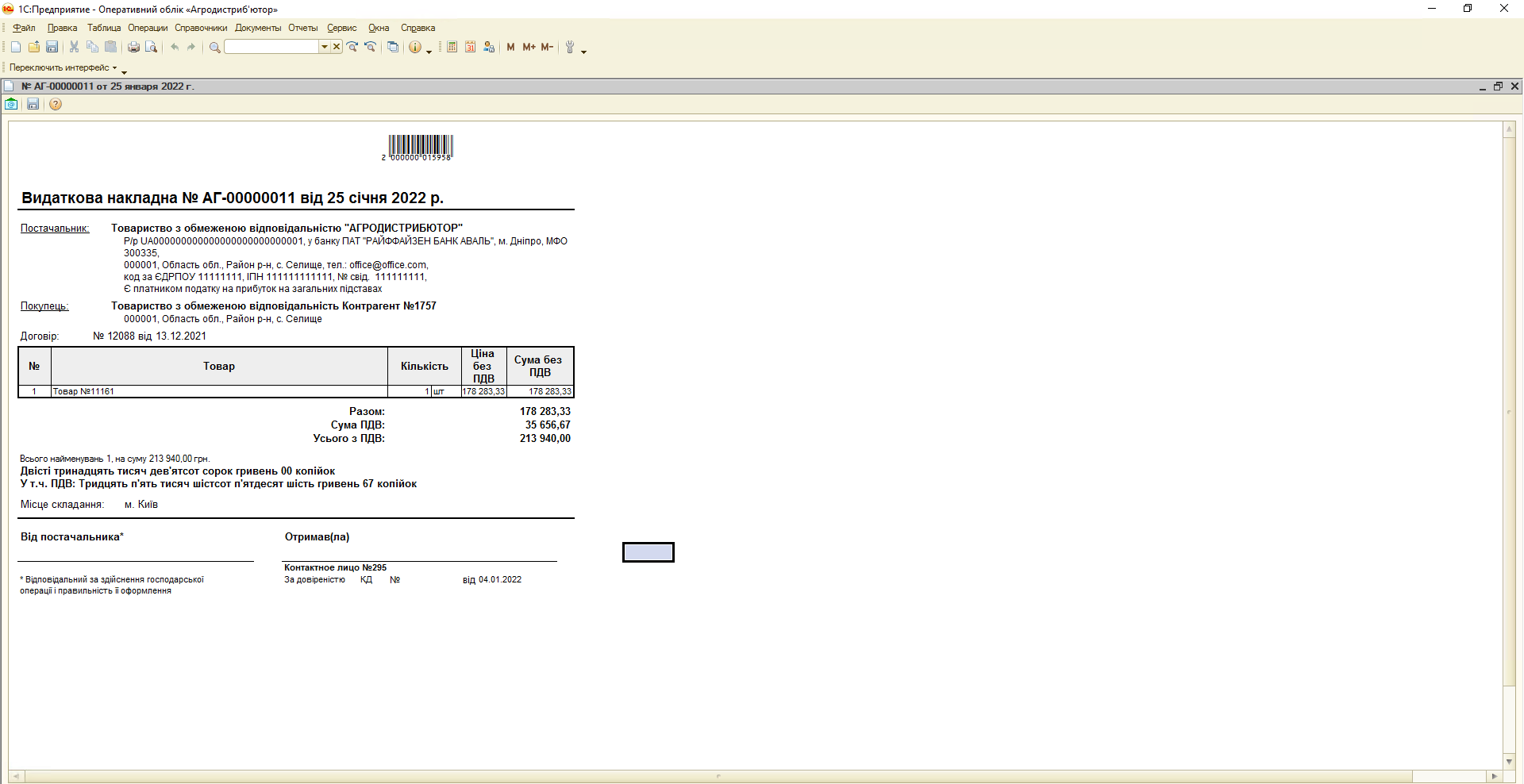Click the help question mark icon
Viewport: 1524px width, 784px height.
pyautogui.click(x=56, y=104)
